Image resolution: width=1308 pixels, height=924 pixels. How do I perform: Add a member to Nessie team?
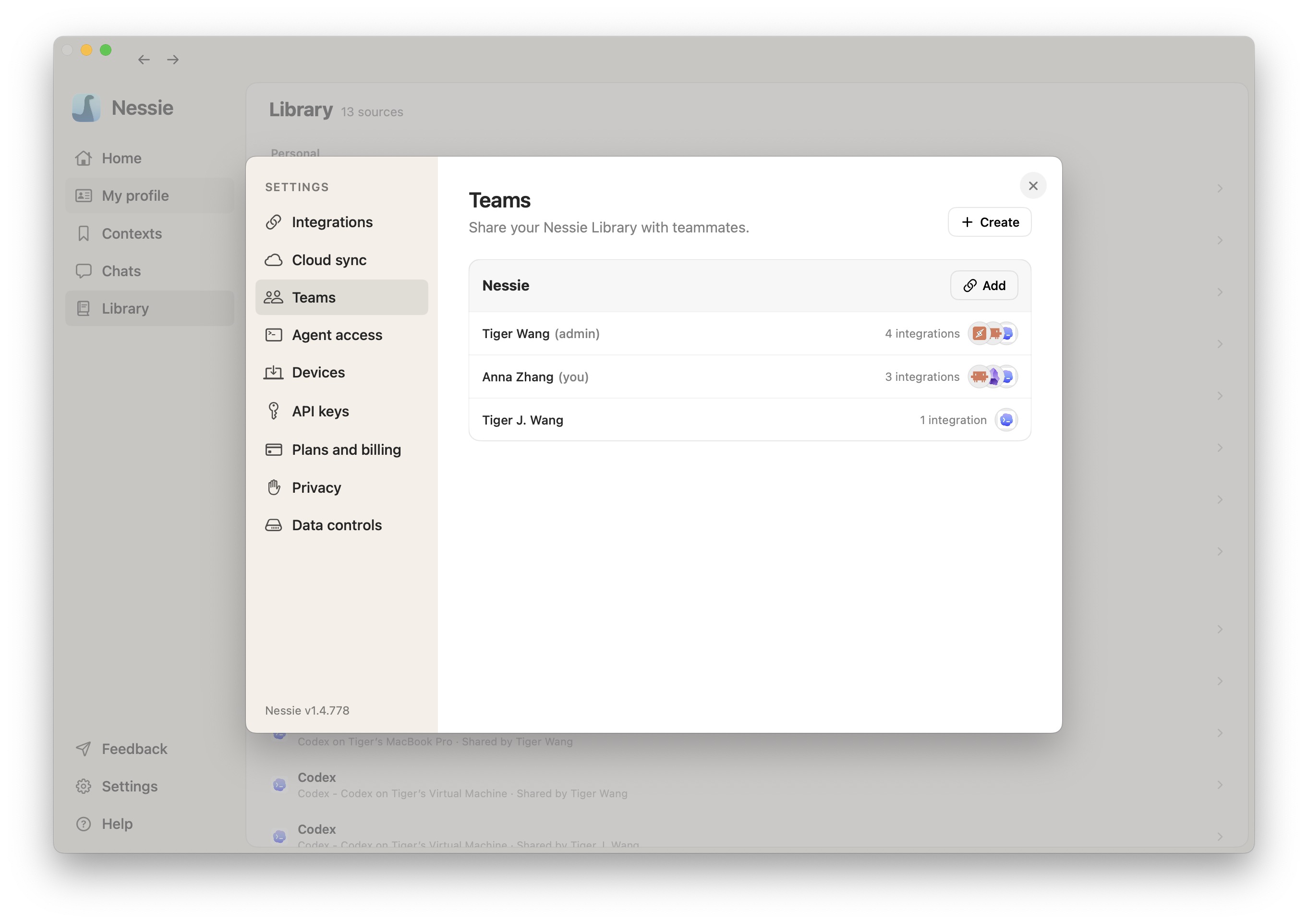[x=984, y=285]
